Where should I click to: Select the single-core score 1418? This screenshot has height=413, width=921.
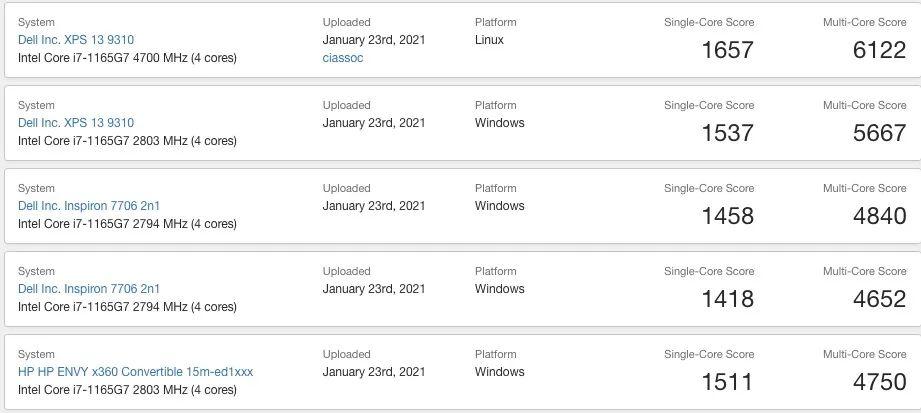pyautogui.click(x=727, y=299)
